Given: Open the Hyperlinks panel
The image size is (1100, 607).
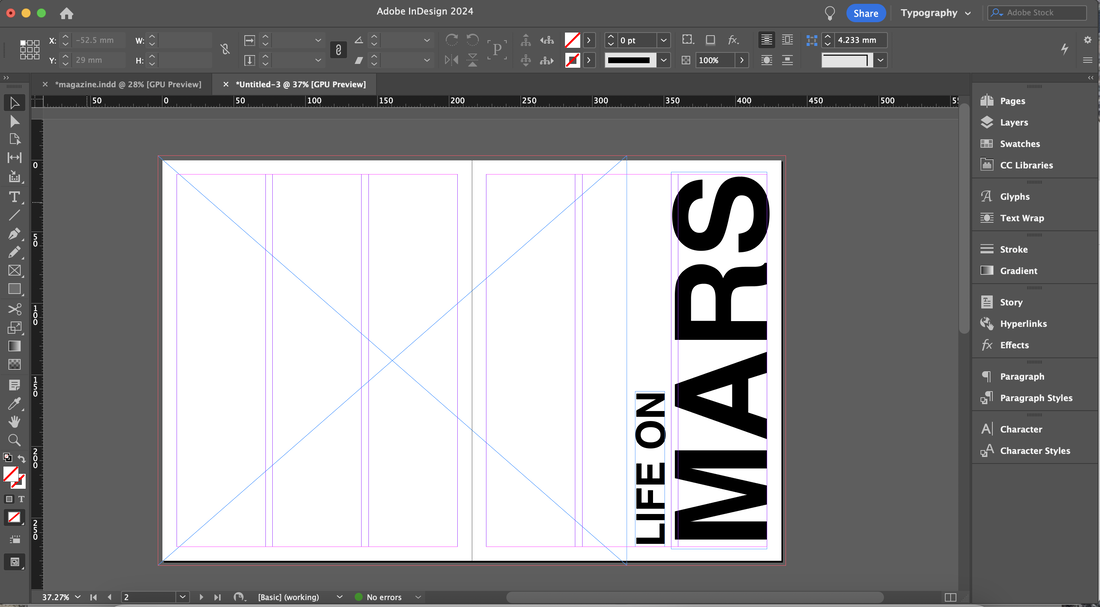Looking at the screenshot, I should [1023, 324].
